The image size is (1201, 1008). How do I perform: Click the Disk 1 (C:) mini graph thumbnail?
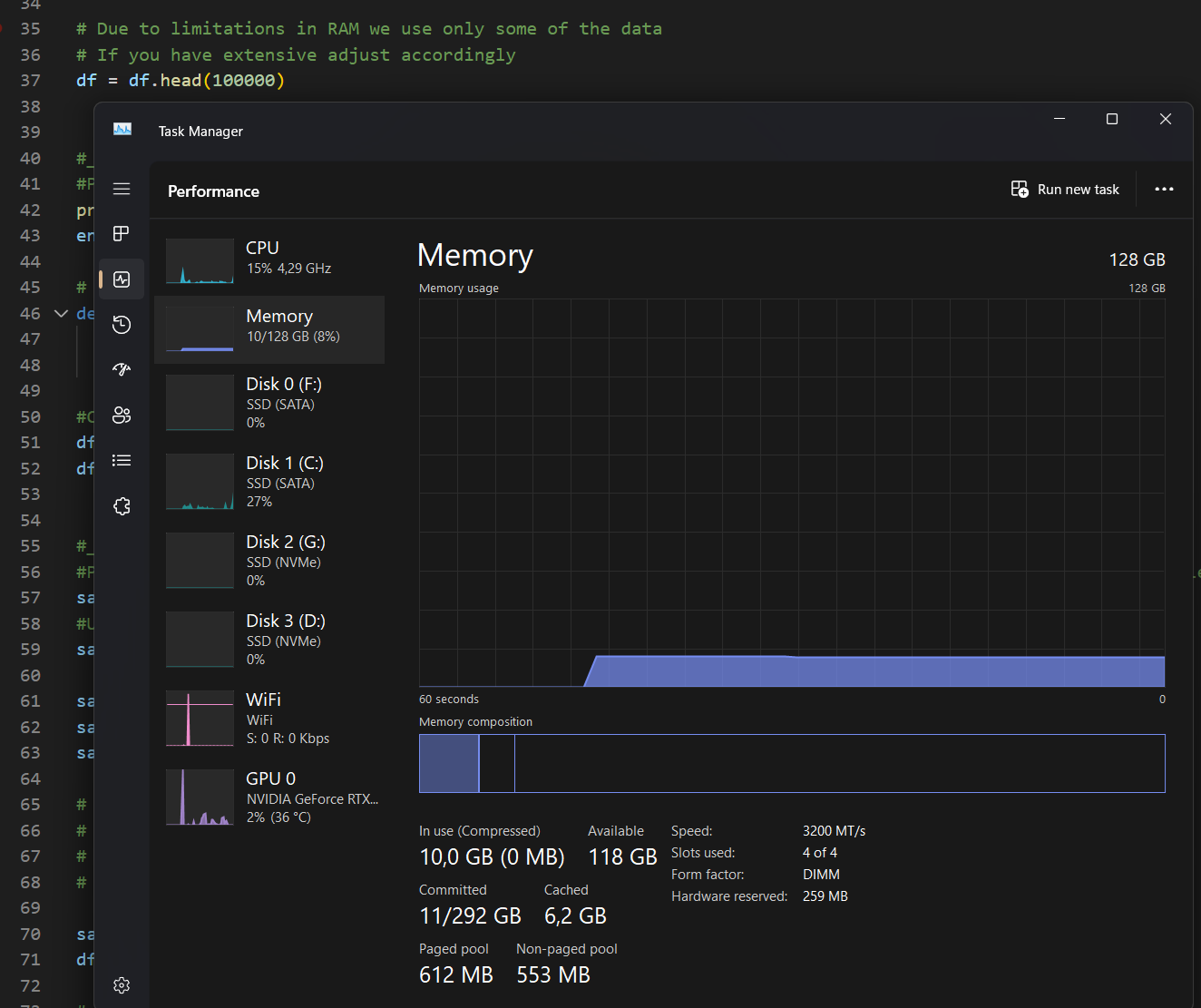pyautogui.click(x=200, y=482)
